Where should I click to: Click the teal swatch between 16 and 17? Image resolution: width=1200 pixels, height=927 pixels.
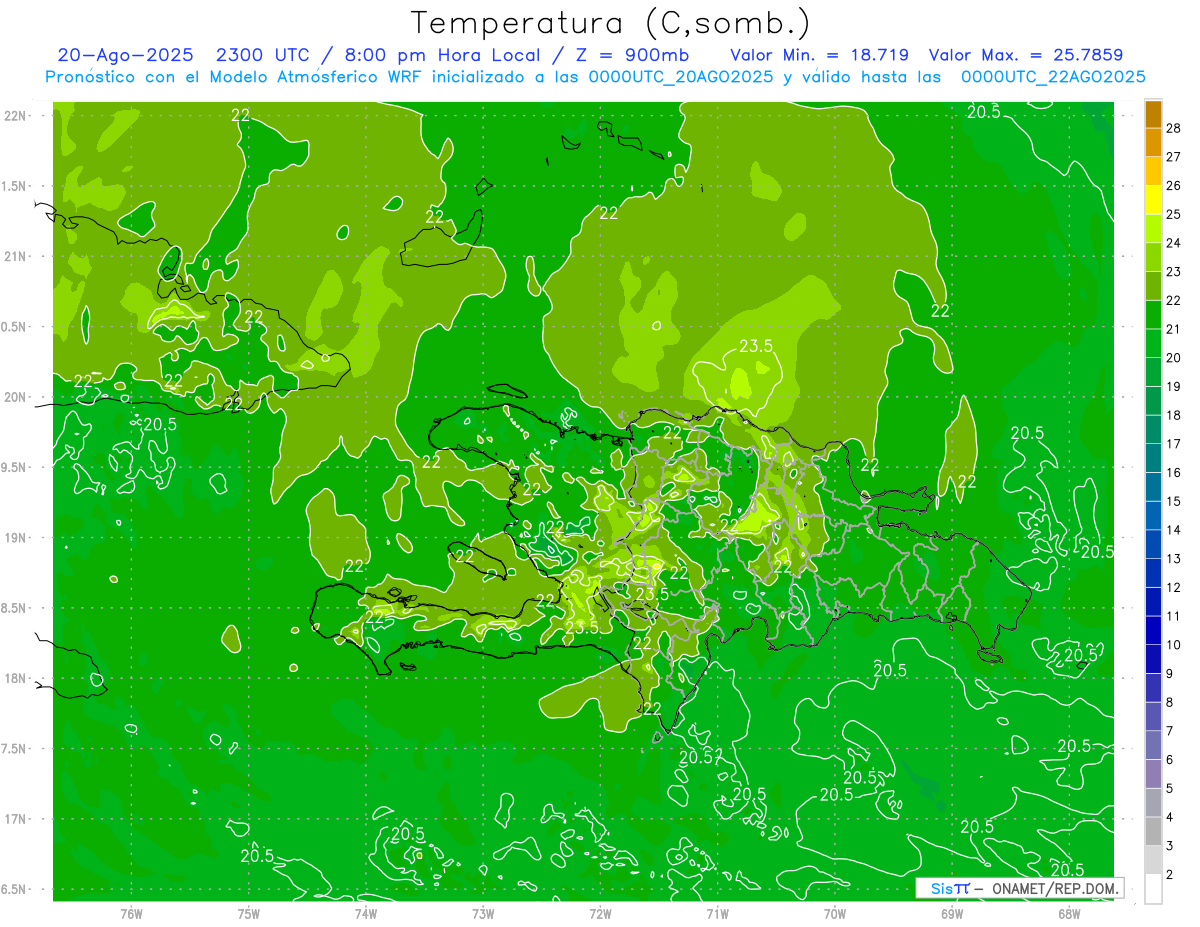pos(1153,459)
